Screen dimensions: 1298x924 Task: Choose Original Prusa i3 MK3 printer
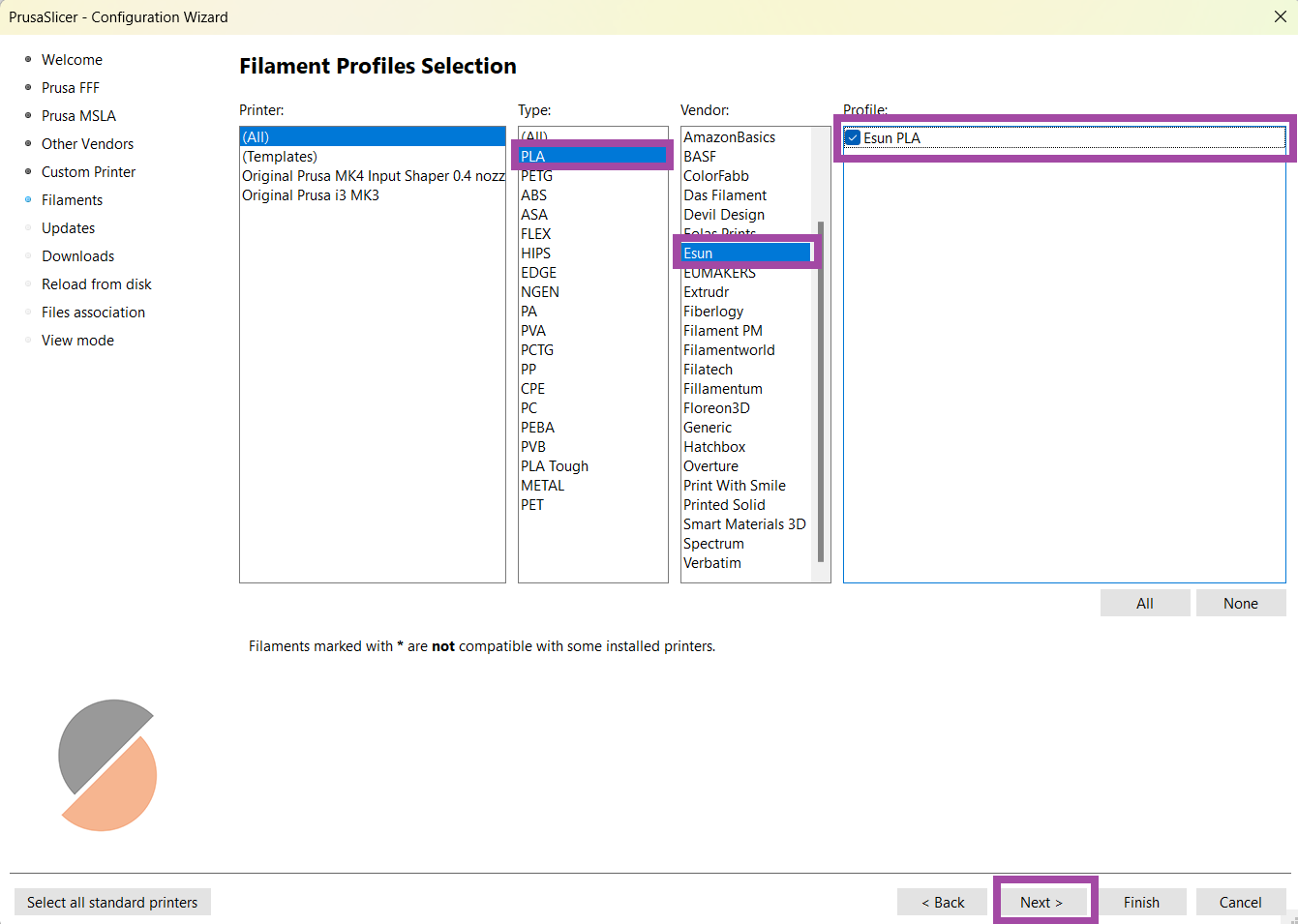coord(311,195)
